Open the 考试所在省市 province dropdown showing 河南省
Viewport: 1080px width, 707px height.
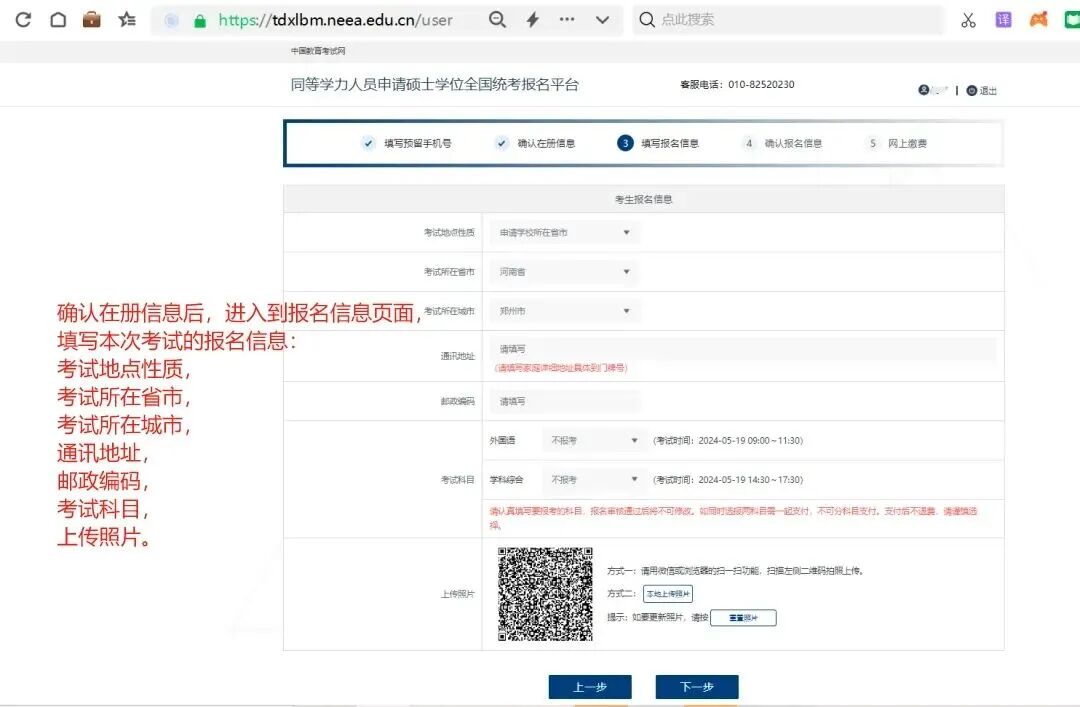(563, 271)
